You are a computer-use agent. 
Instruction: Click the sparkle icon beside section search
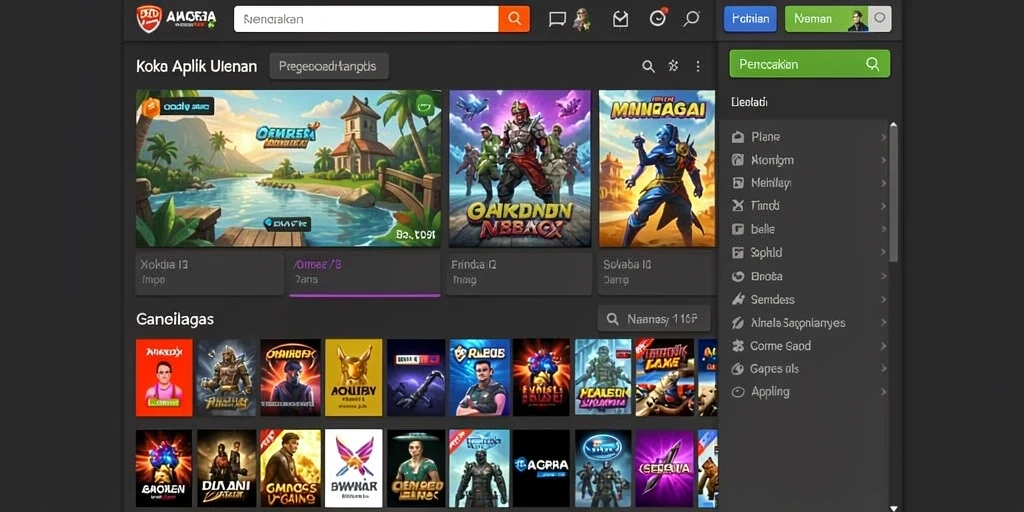tap(673, 65)
